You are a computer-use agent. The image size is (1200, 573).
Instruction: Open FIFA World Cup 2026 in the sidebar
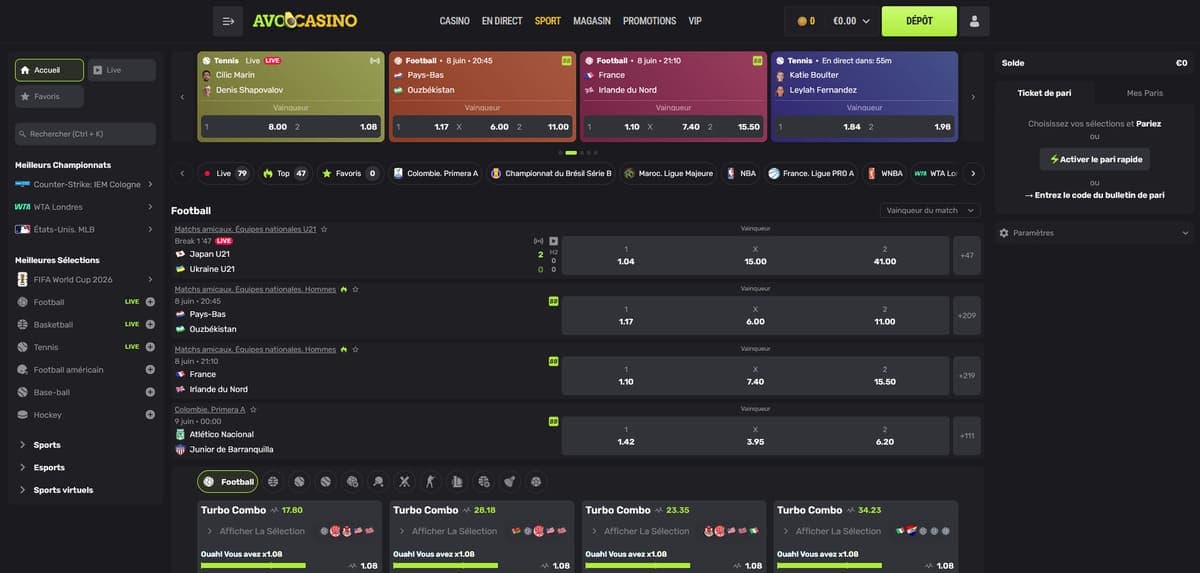click(x=85, y=280)
